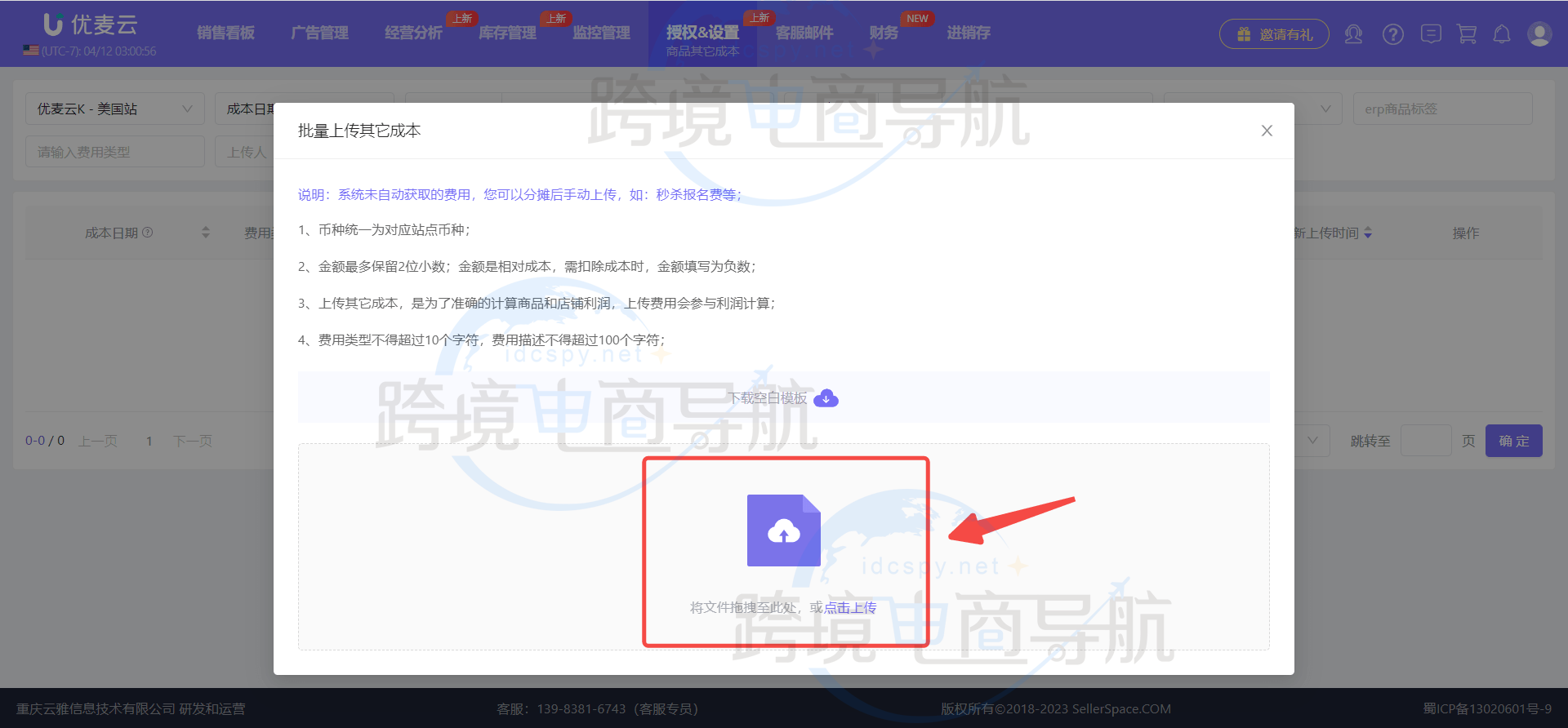Click the shopping cart icon
Screen dimensions: 1568x728
(1467, 34)
